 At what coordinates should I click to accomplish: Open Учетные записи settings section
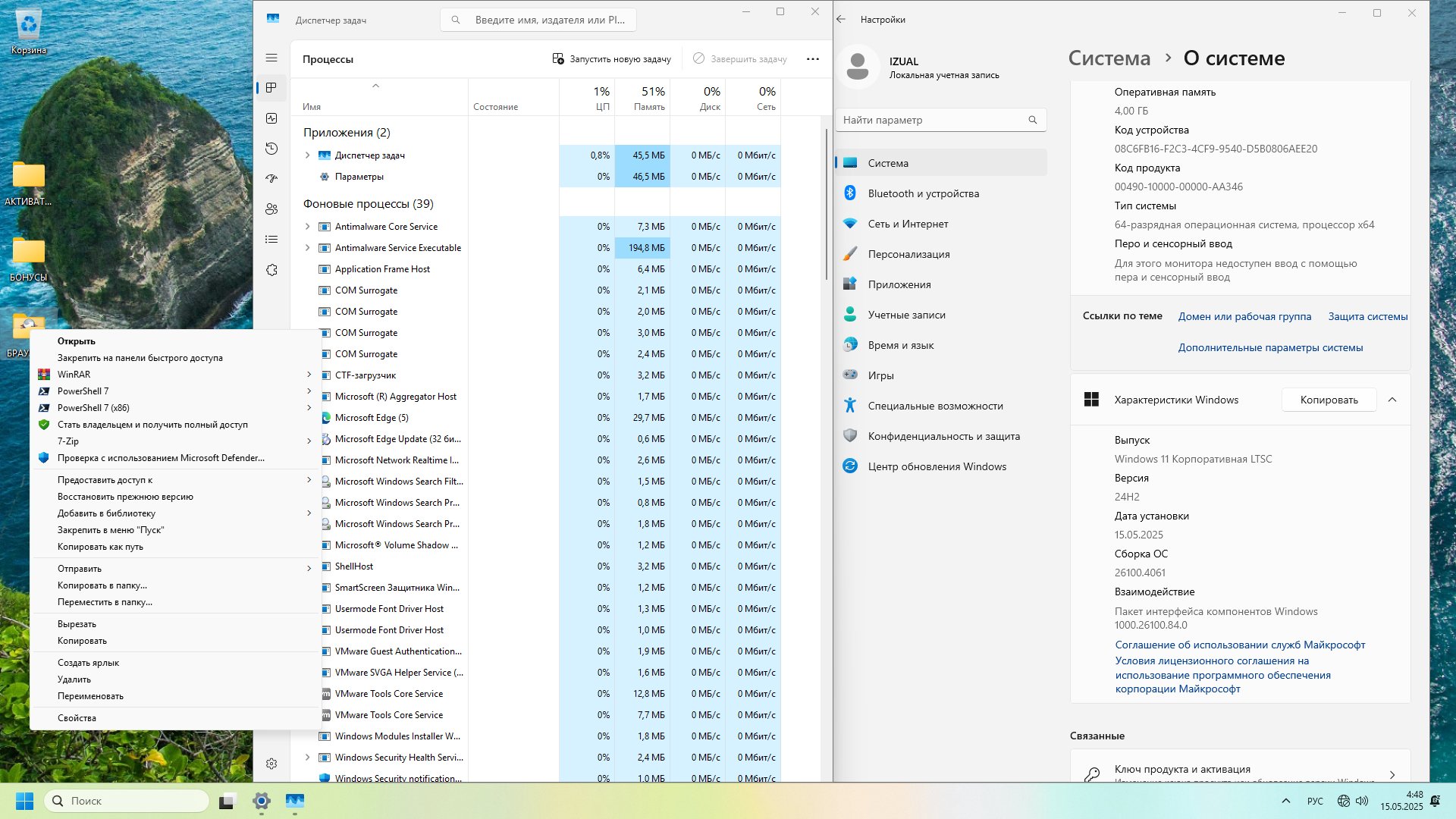click(x=941, y=315)
